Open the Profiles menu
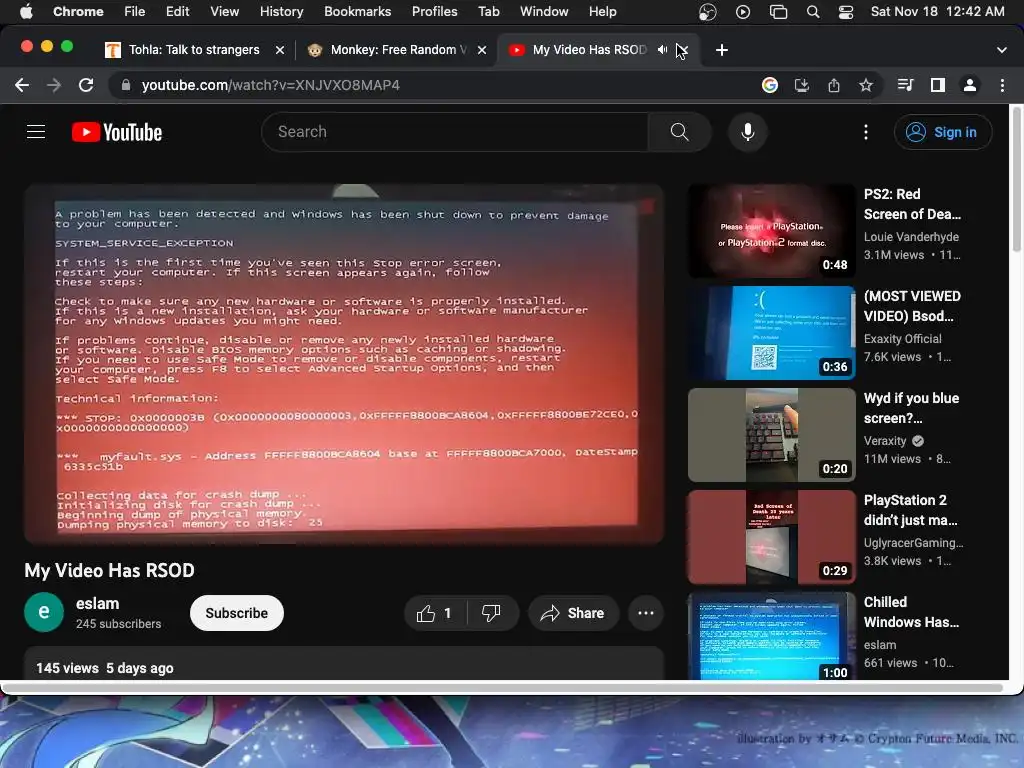 [x=434, y=11]
